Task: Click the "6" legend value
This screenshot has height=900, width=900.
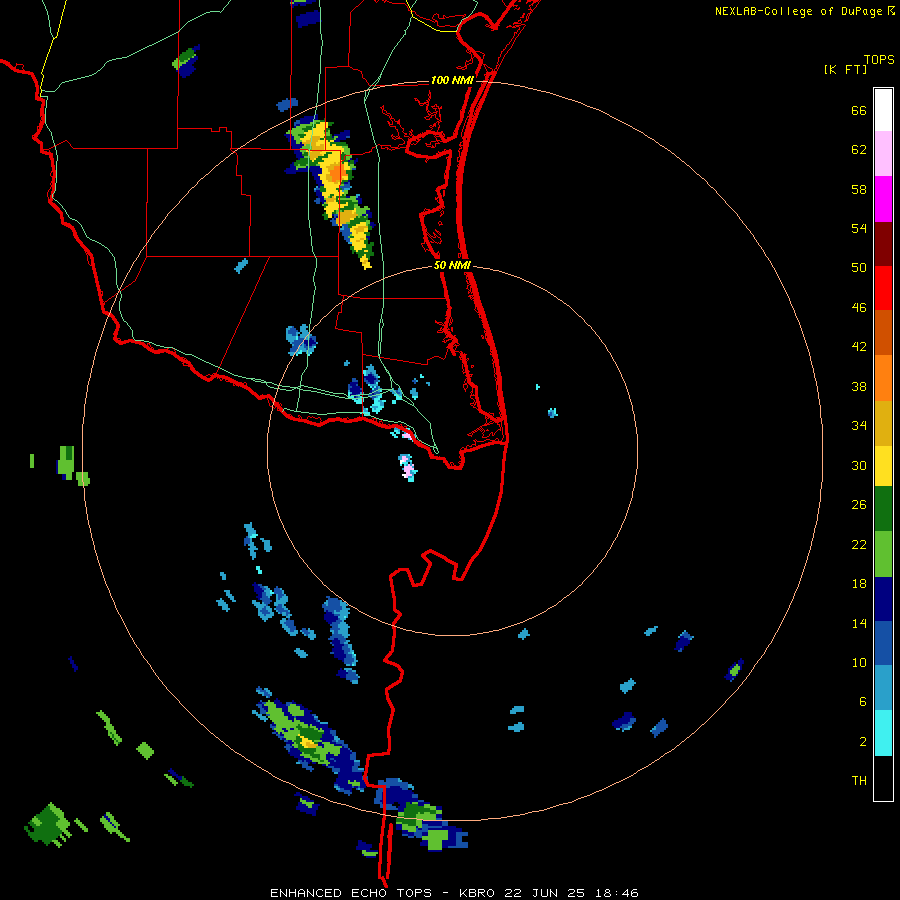Action: 863,702
